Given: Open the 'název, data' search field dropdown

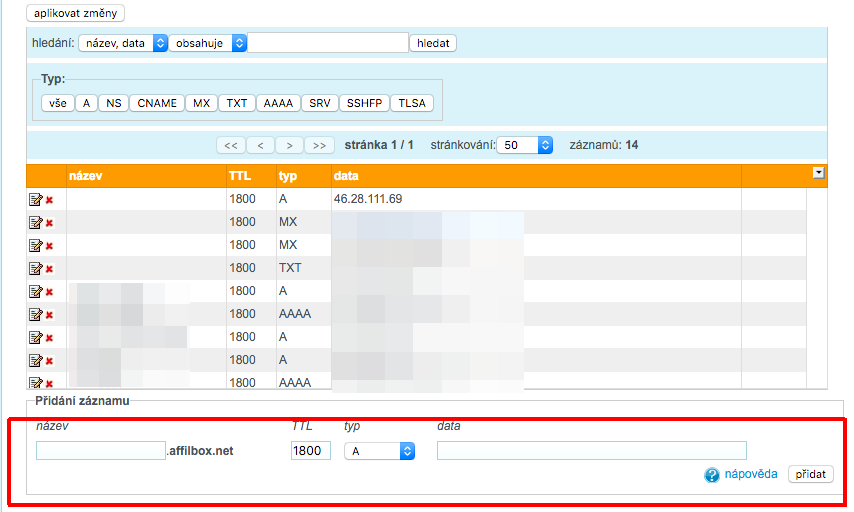Looking at the screenshot, I should pyautogui.click(x=122, y=43).
